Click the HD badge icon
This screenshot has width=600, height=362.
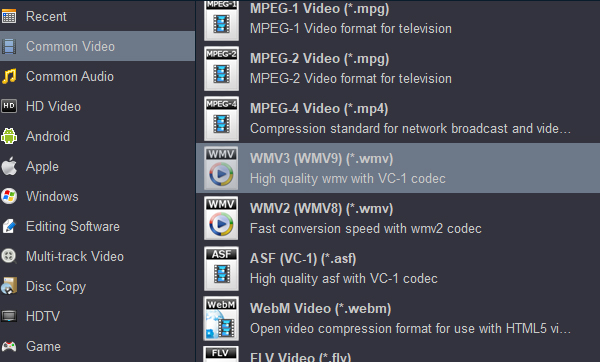click(x=9, y=106)
